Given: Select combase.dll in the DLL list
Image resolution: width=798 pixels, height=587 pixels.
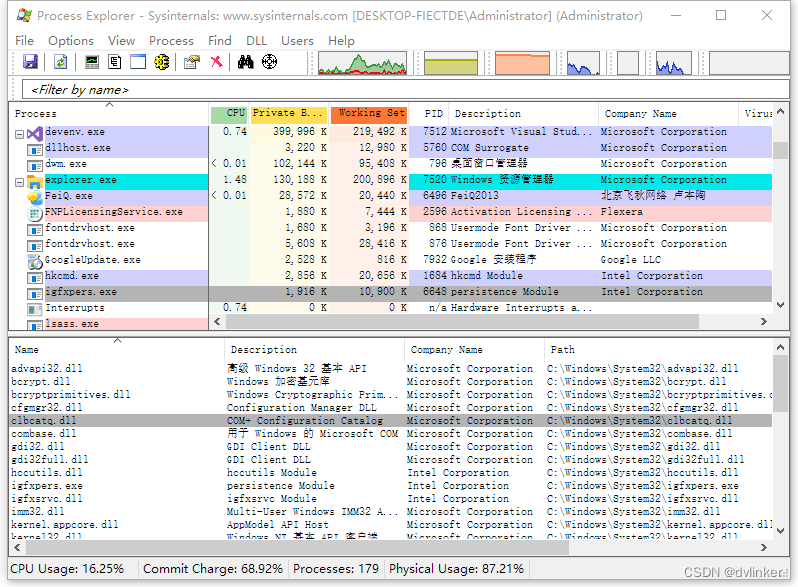Looking at the screenshot, I should (391, 434).
